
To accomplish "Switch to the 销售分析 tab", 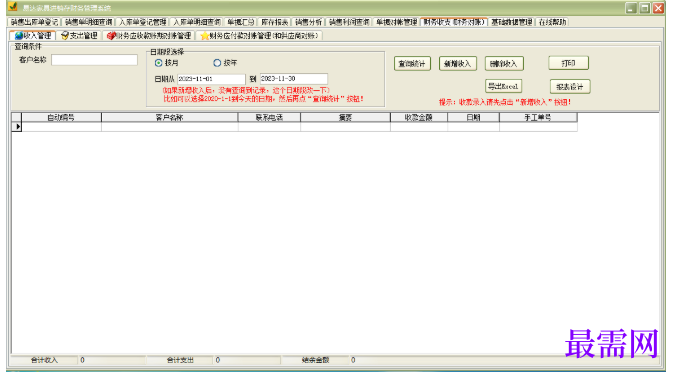I will click(x=308, y=22).
